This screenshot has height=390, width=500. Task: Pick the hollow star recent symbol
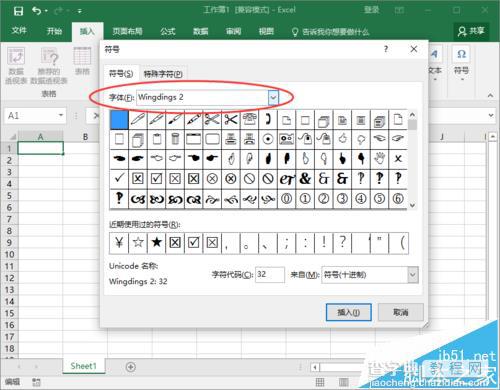coord(138,243)
